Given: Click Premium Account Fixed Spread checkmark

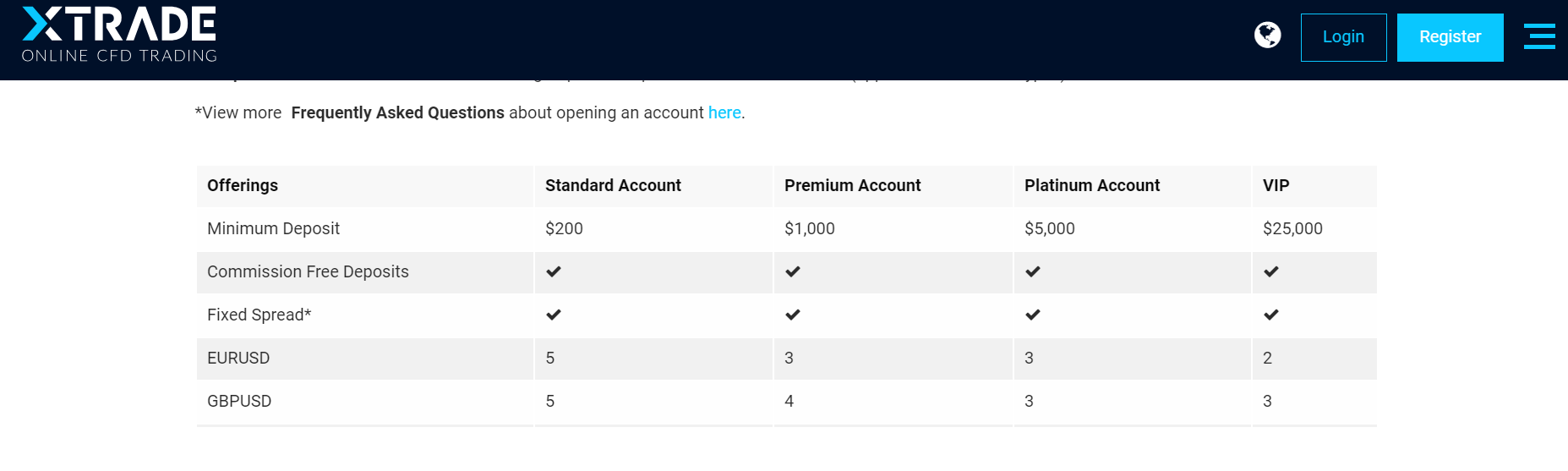Looking at the screenshot, I should 793,315.
